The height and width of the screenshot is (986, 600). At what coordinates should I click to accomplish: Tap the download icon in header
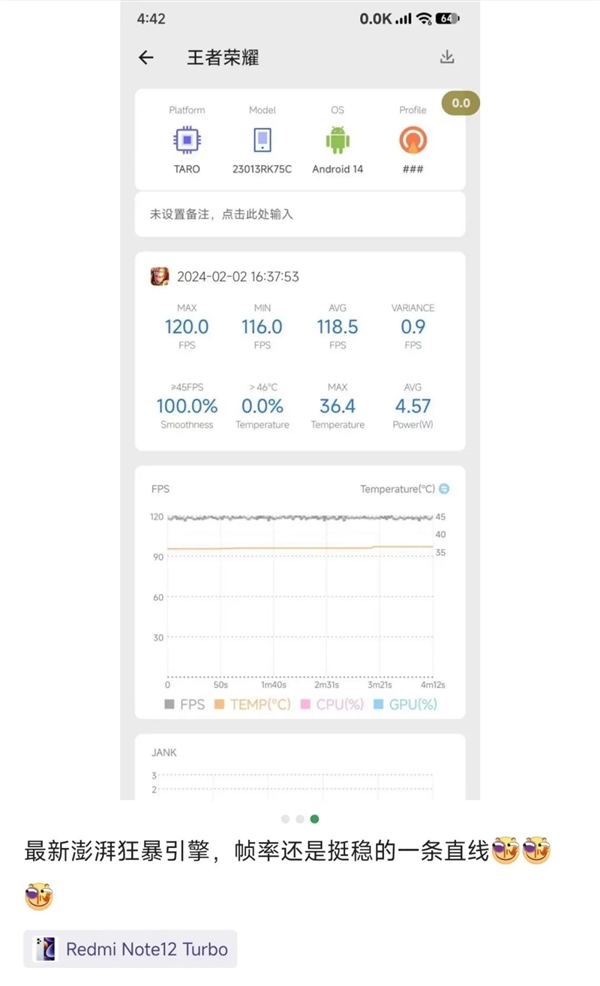point(447,57)
